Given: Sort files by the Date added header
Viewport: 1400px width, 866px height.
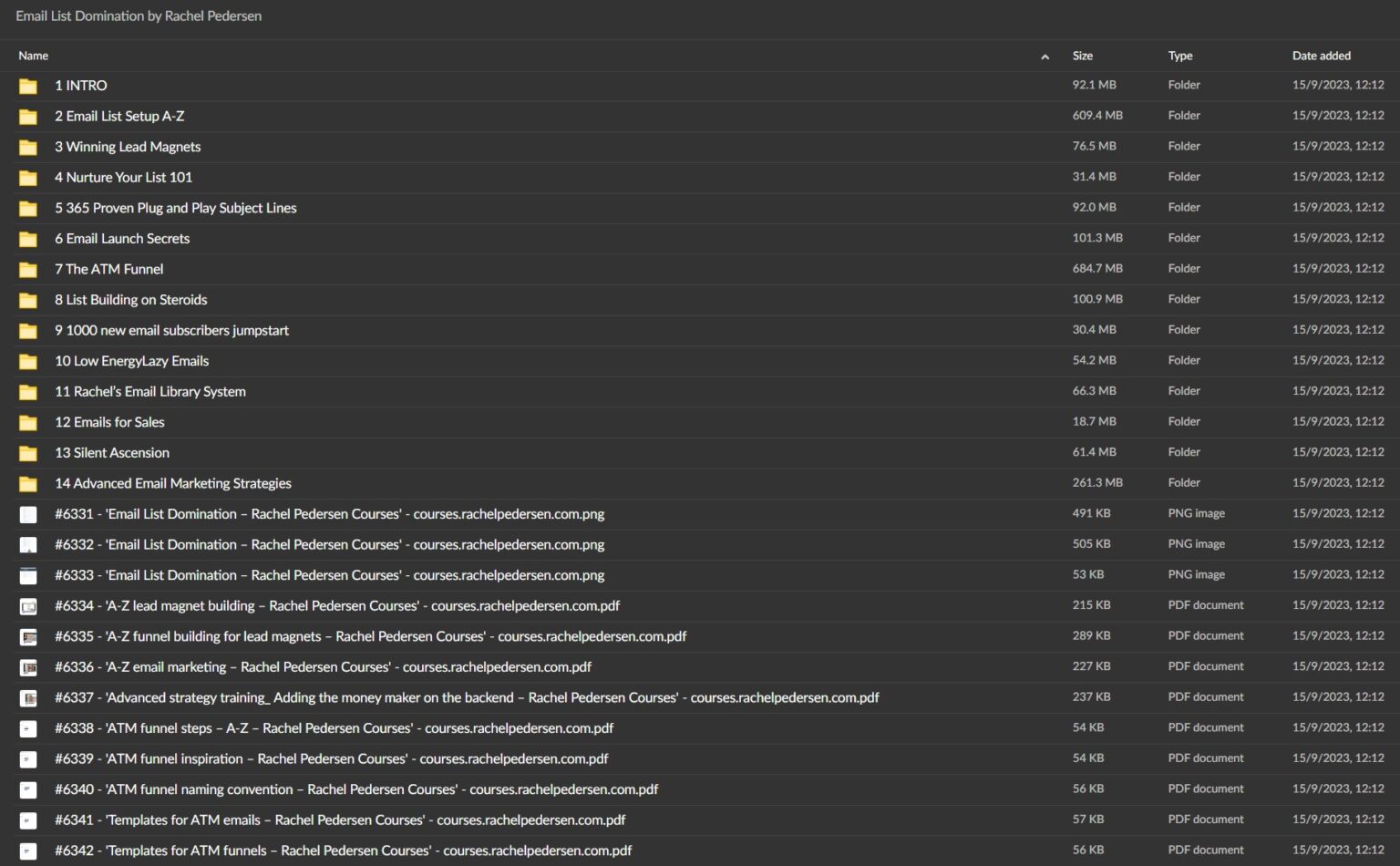Looking at the screenshot, I should (1321, 56).
